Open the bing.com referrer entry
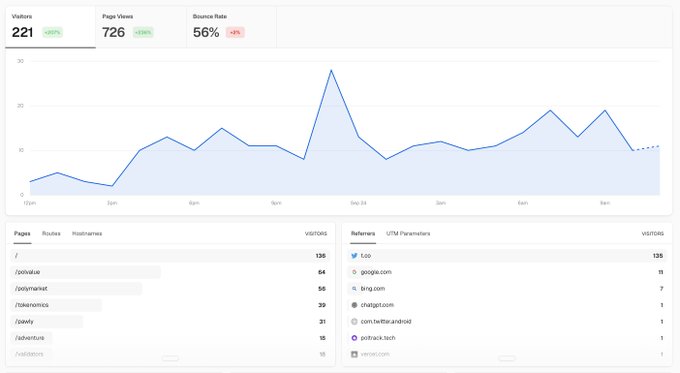This screenshot has width=680, height=373. click(x=507, y=289)
